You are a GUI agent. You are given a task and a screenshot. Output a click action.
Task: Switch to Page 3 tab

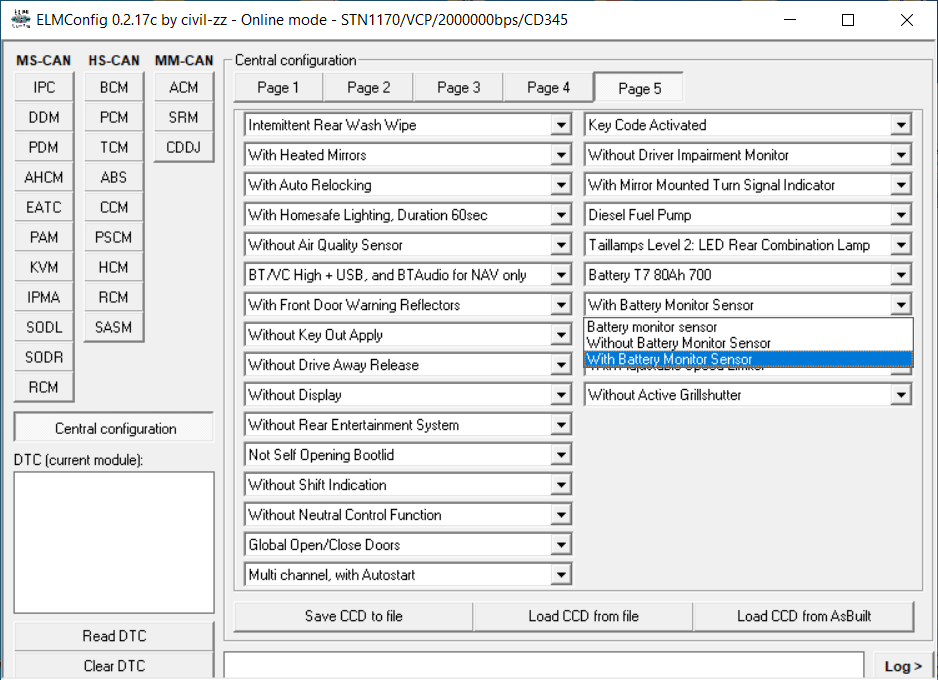[458, 88]
